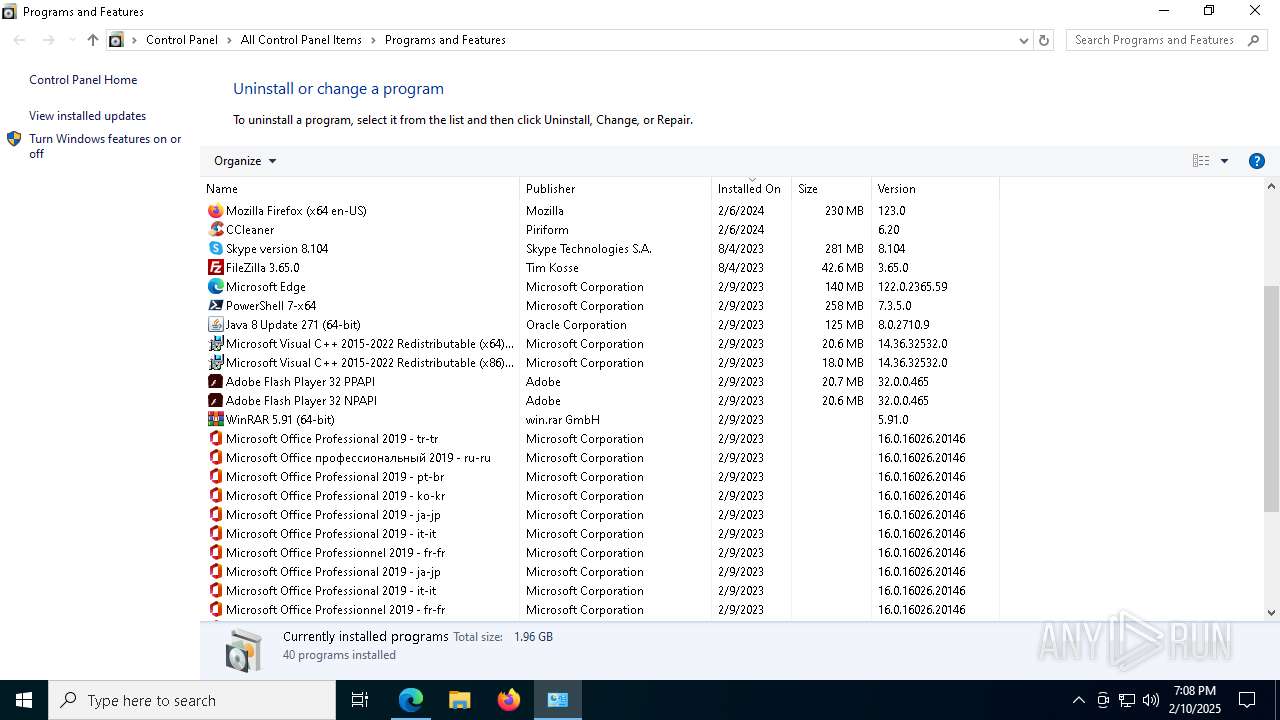Open Control Panel Home link
The width and height of the screenshot is (1280, 720).
click(x=83, y=80)
